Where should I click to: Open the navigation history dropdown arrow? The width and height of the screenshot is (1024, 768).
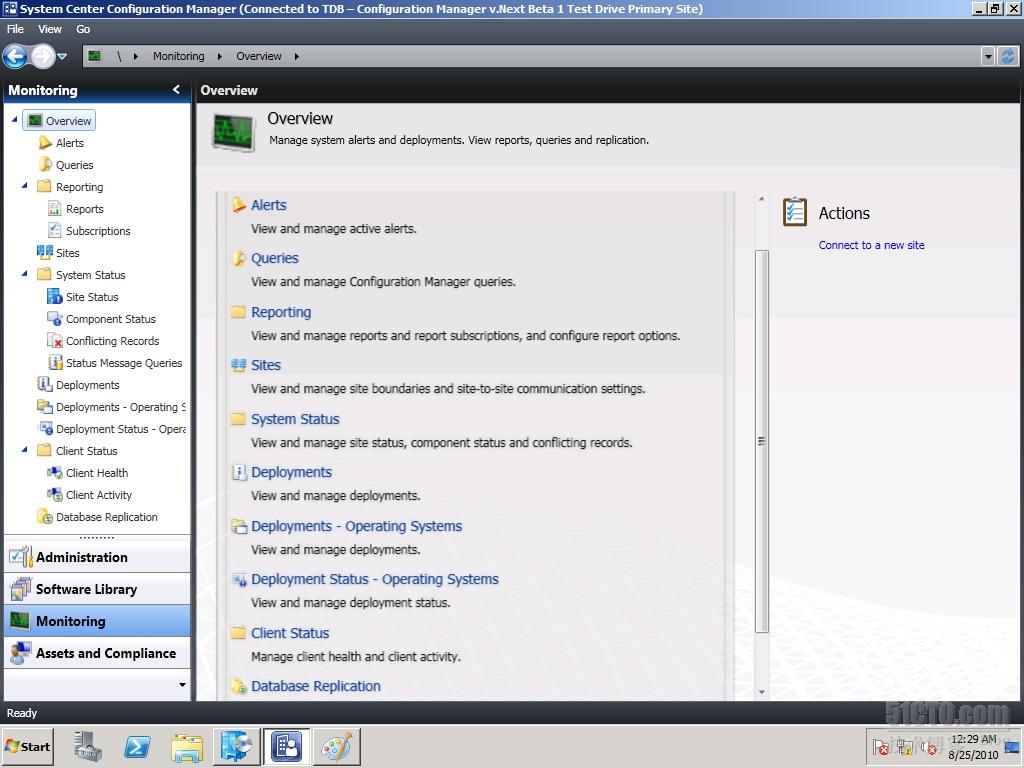pos(62,57)
